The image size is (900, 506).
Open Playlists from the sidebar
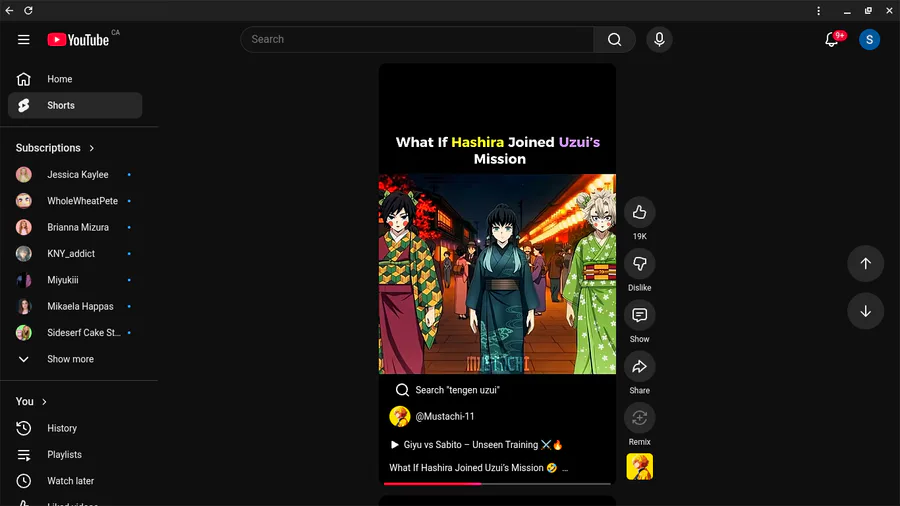[75, 454]
